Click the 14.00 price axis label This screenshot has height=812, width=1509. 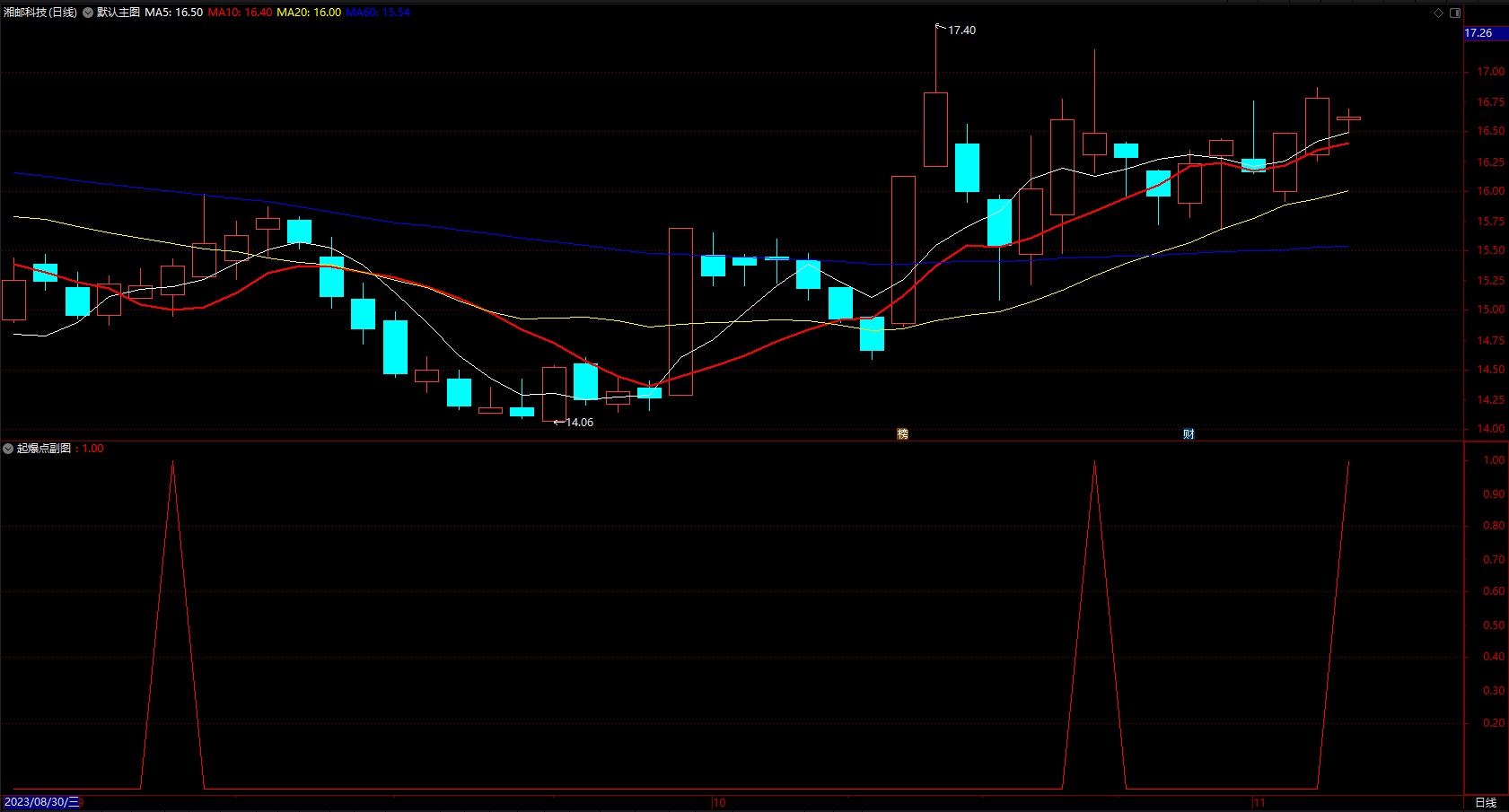point(1491,429)
